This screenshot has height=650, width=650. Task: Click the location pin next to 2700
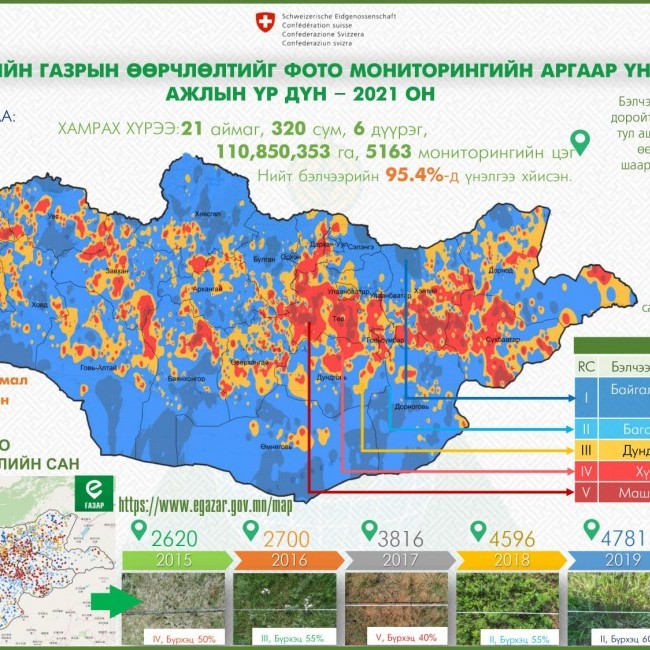250,530
